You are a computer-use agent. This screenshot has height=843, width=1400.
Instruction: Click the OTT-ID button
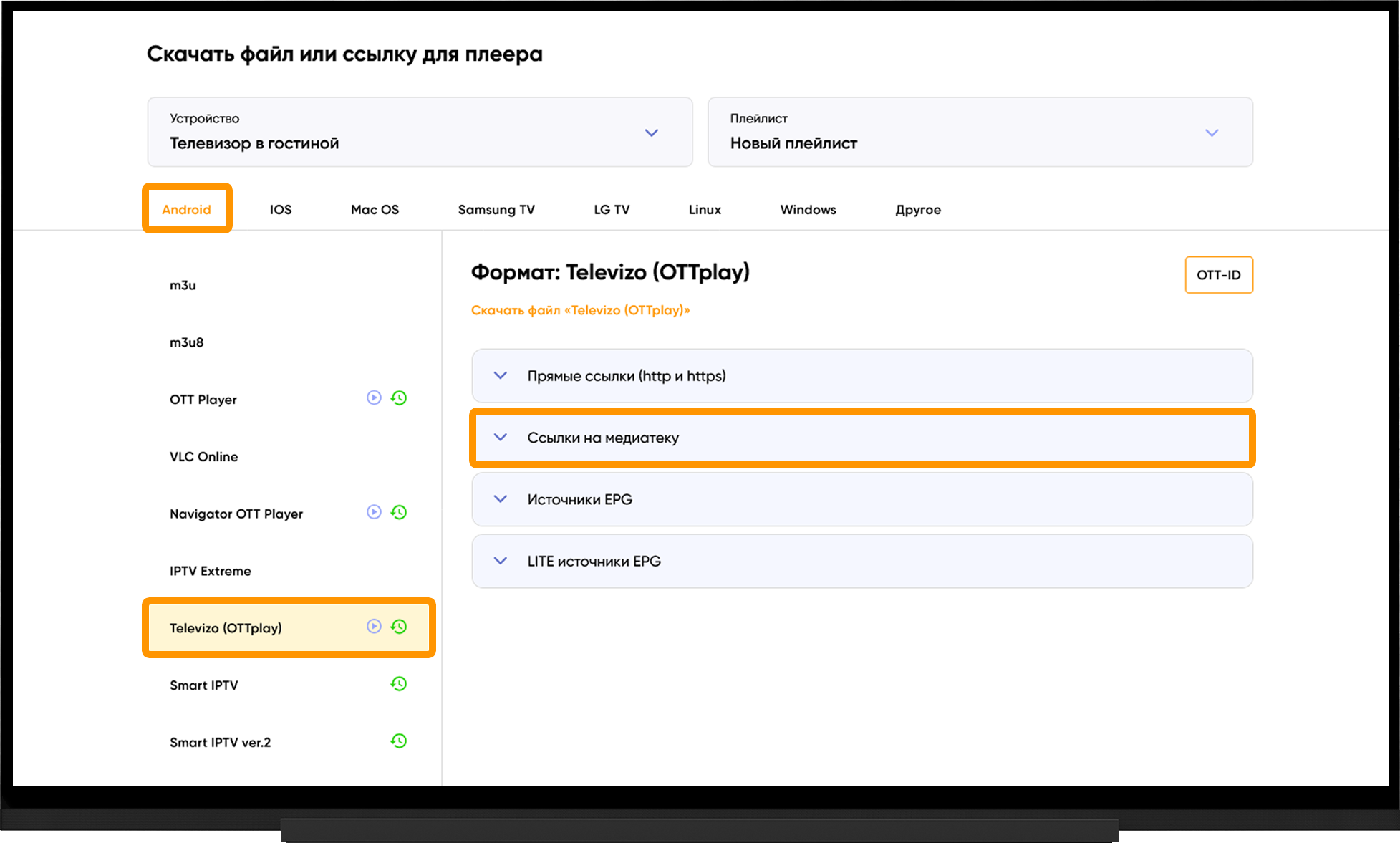click(x=1219, y=275)
